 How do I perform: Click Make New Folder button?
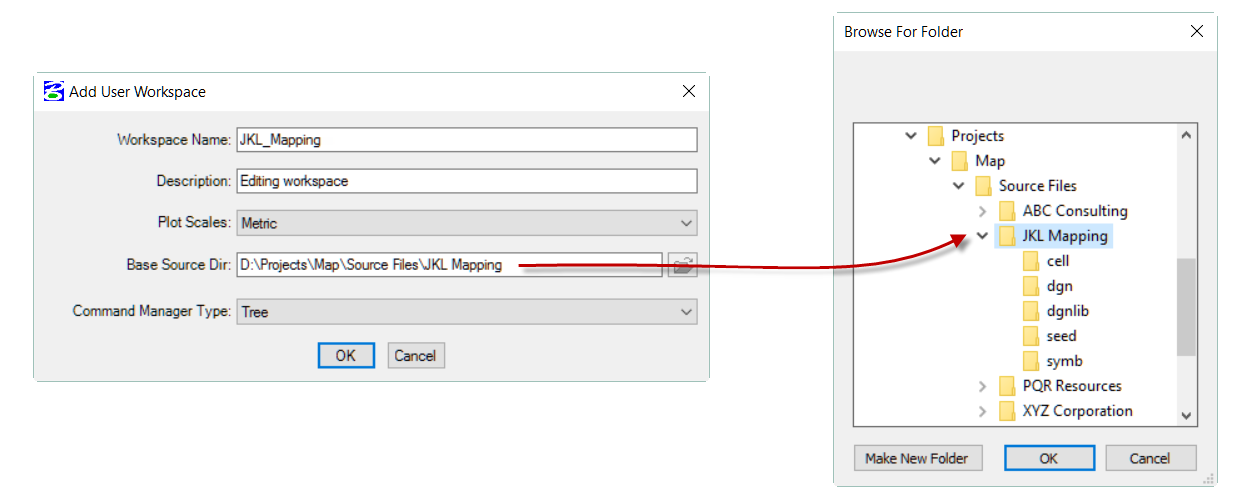917,458
